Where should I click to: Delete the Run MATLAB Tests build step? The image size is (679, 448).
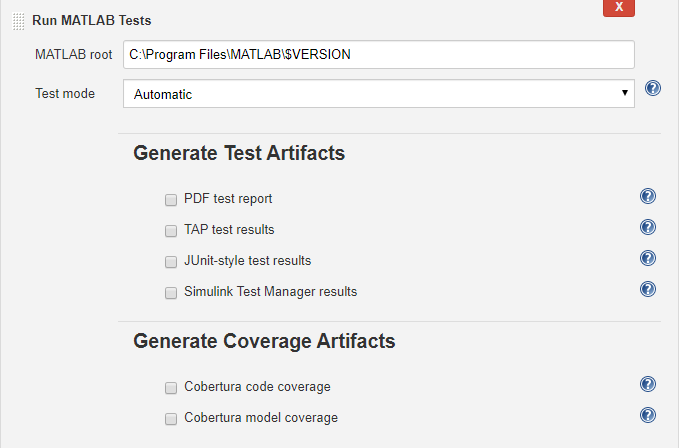point(619,7)
